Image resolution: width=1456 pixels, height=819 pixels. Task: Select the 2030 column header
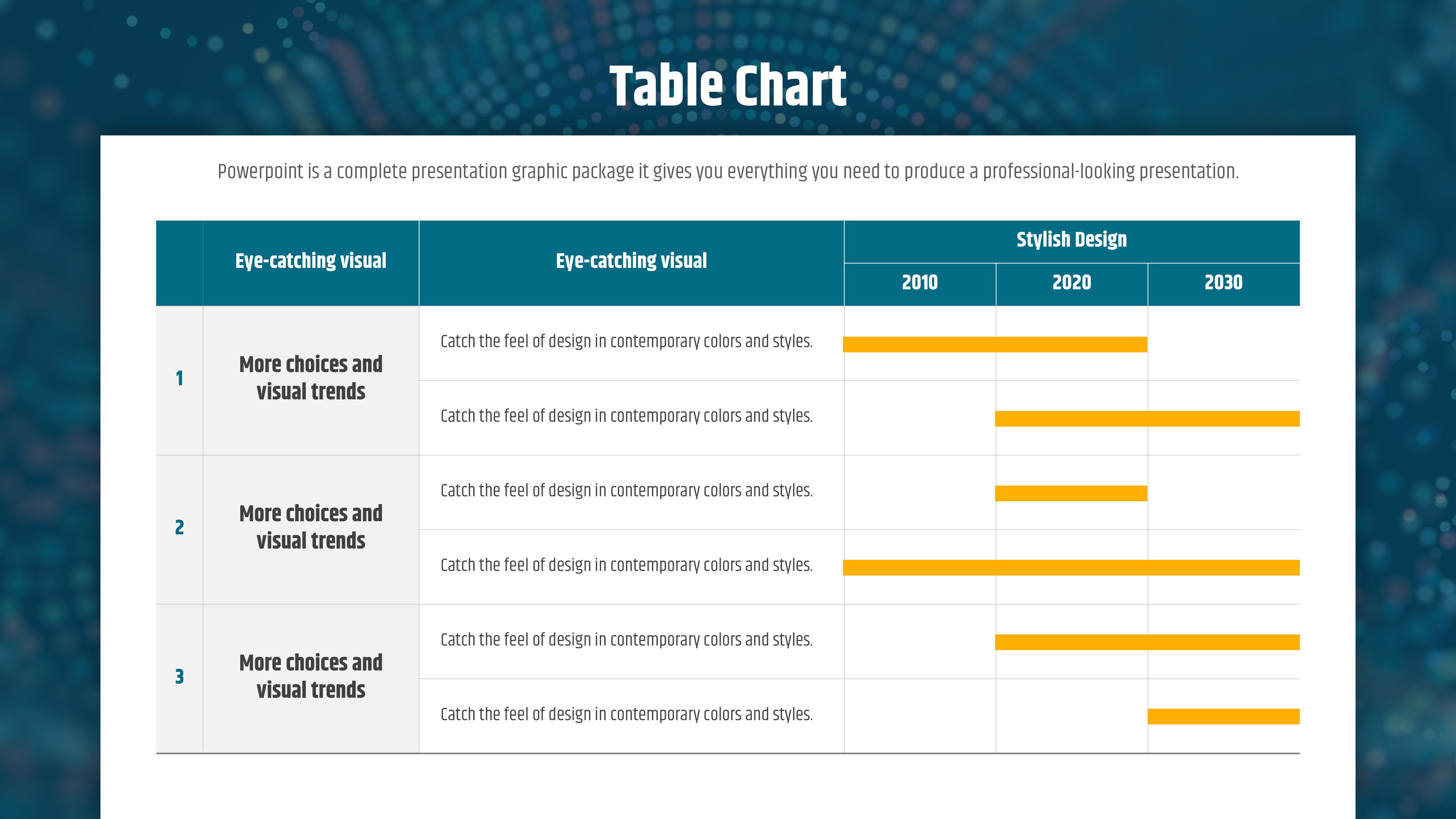(1223, 282)
